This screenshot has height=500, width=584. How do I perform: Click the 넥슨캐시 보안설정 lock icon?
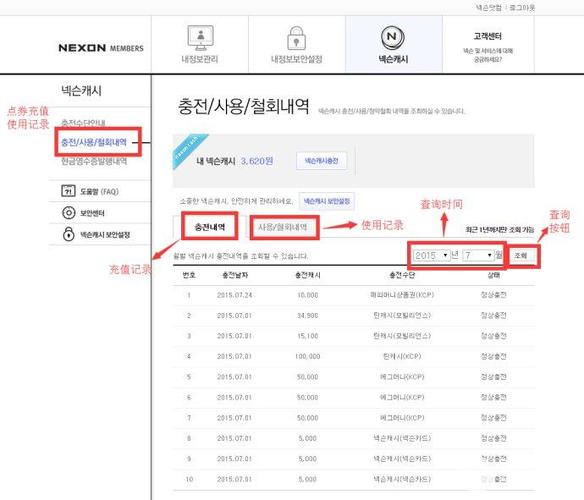(x=69, y=234)
